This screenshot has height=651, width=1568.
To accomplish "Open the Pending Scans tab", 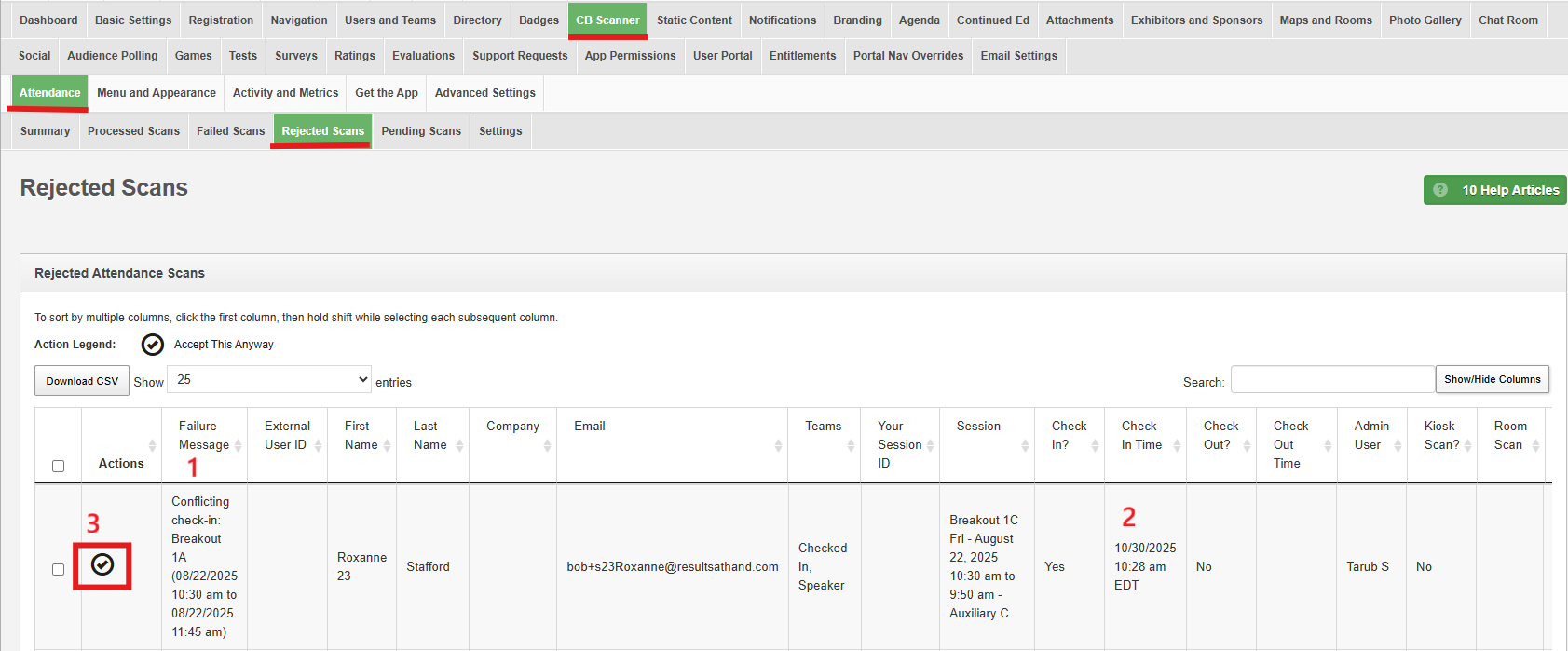I will click(x=421, y=131).
